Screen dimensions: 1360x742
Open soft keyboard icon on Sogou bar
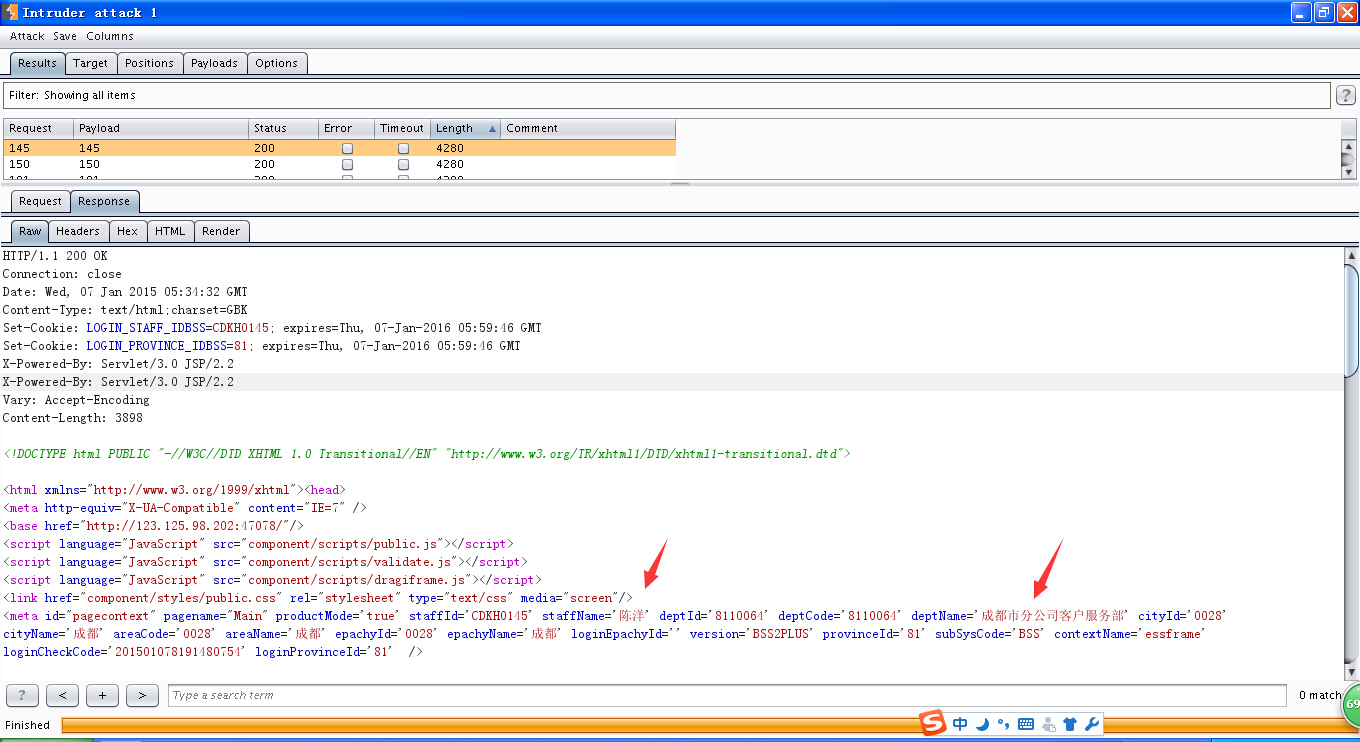(1026, 724)
